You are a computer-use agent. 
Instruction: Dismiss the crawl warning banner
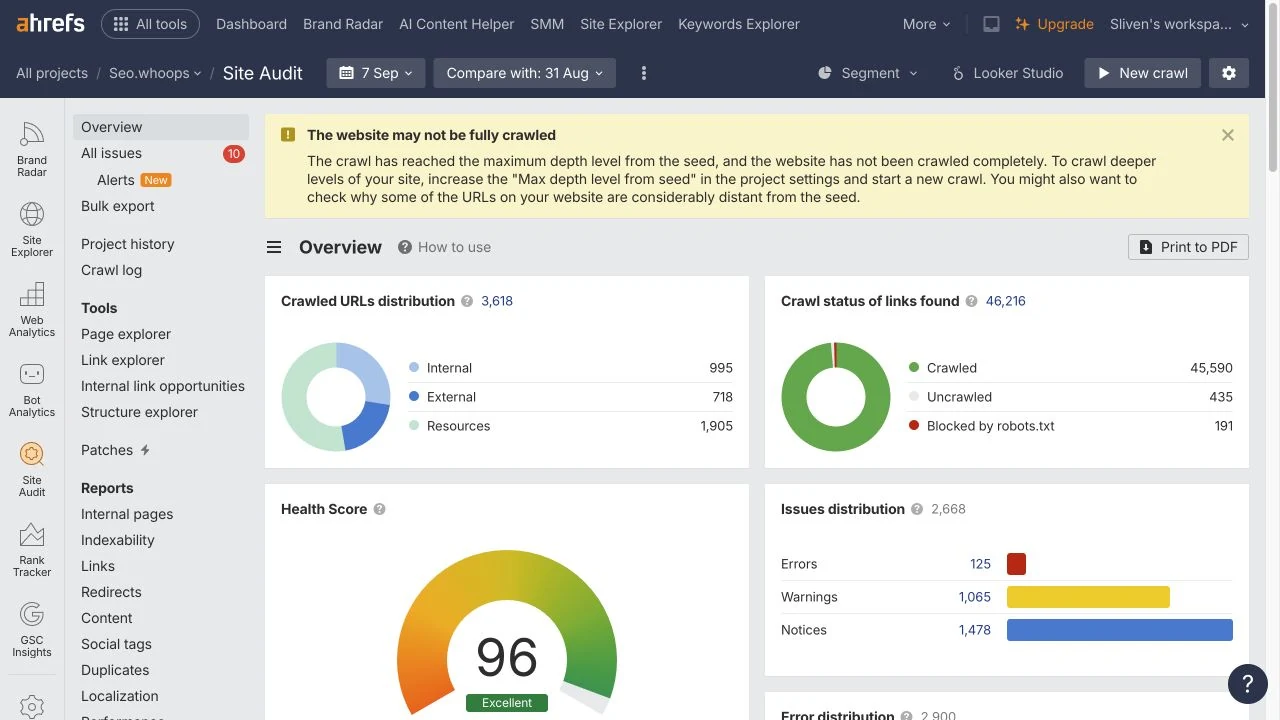pos(1228,135)
